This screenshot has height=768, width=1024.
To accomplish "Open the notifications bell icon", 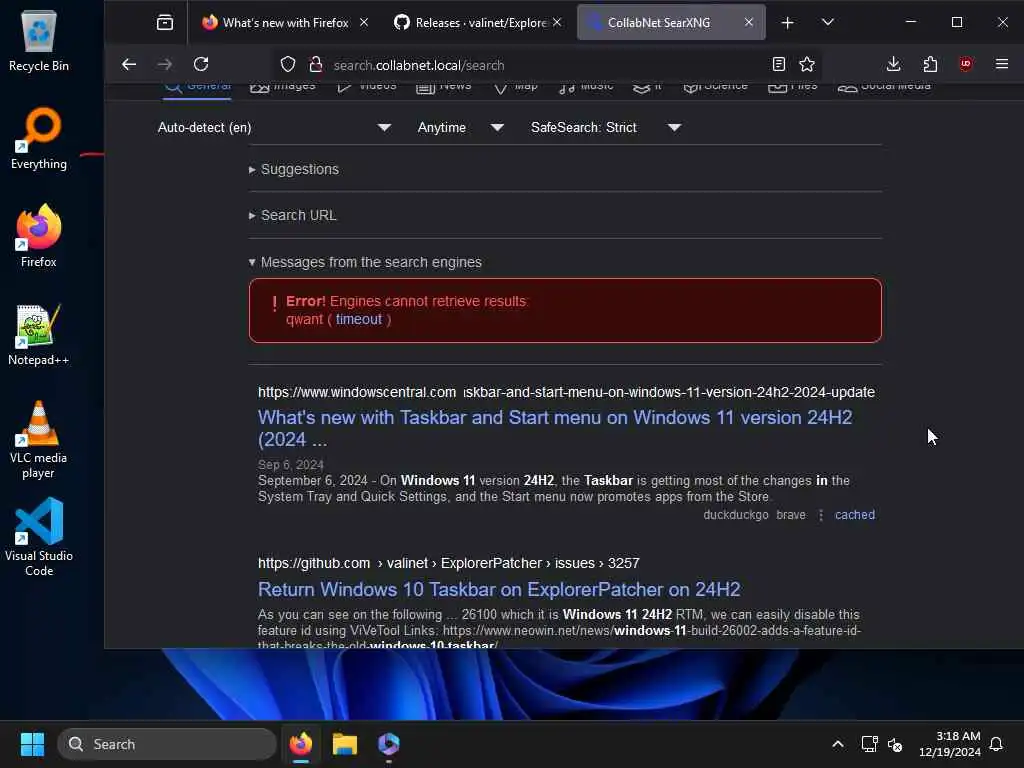I will [x=996, y=744].
